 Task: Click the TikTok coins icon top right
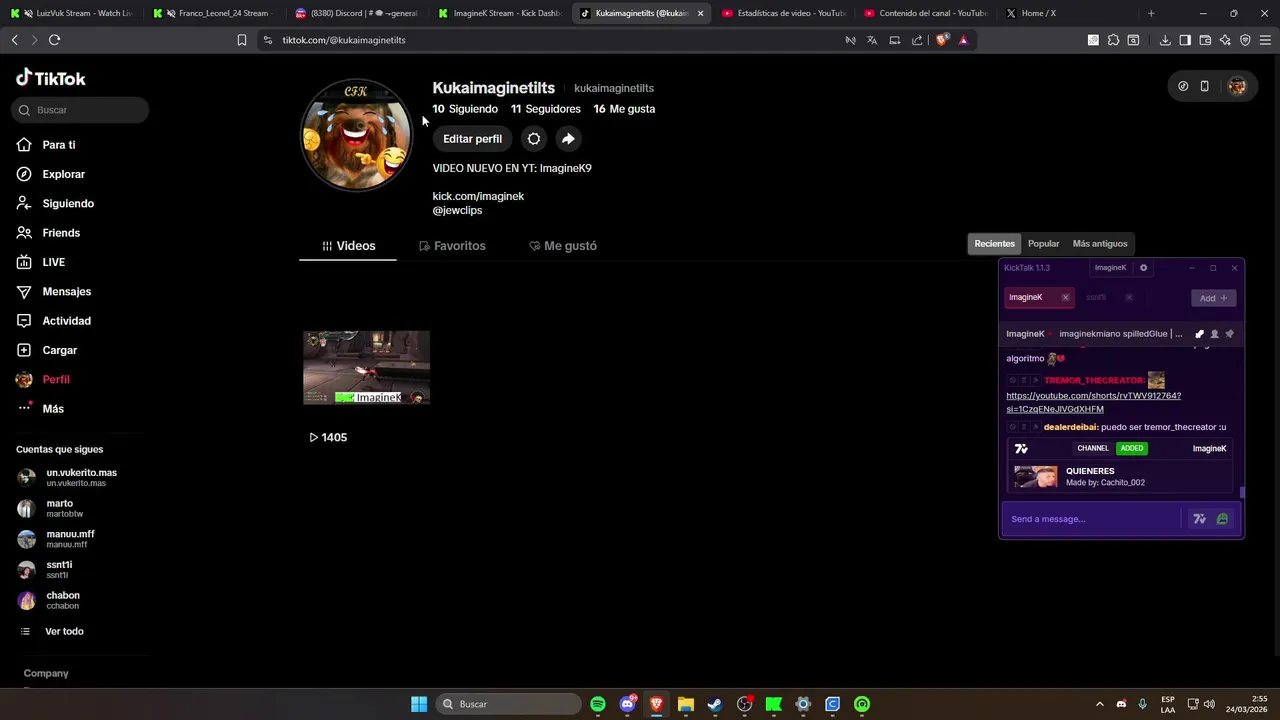pyautogui.click(x=1183, y=86)
